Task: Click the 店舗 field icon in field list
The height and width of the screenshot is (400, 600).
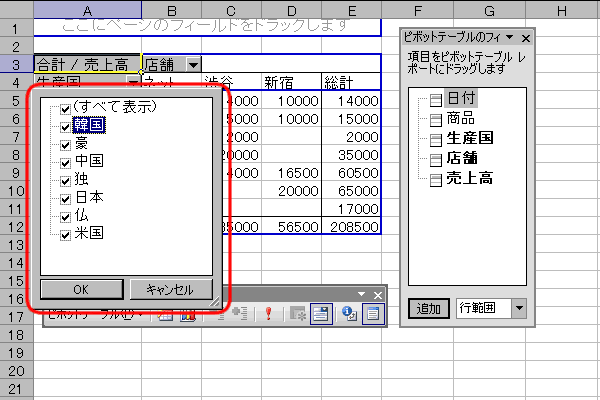Action: click(435, 160)
